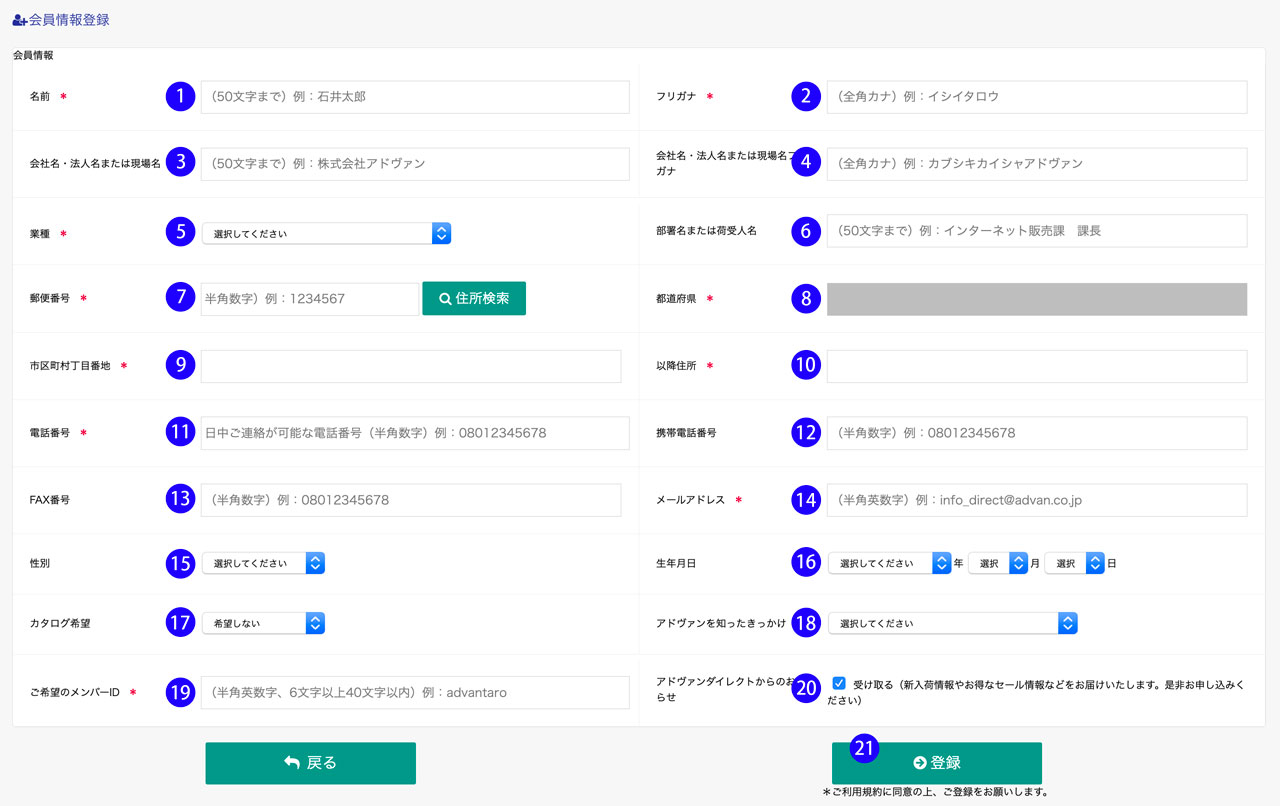Select the メールアドレス email field
Screen dimensions: 1280x806
[x=1037, y=500]
